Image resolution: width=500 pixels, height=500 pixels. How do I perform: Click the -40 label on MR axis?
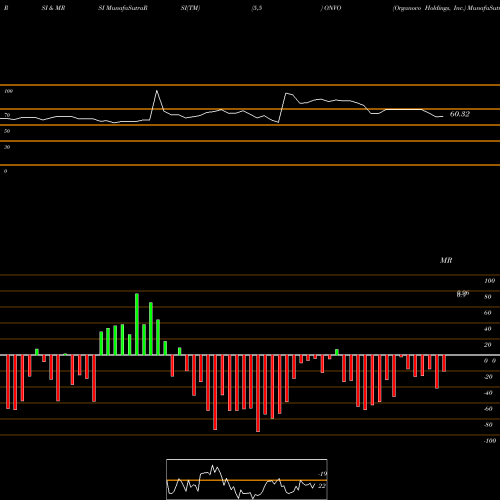[x=488, y=393]
